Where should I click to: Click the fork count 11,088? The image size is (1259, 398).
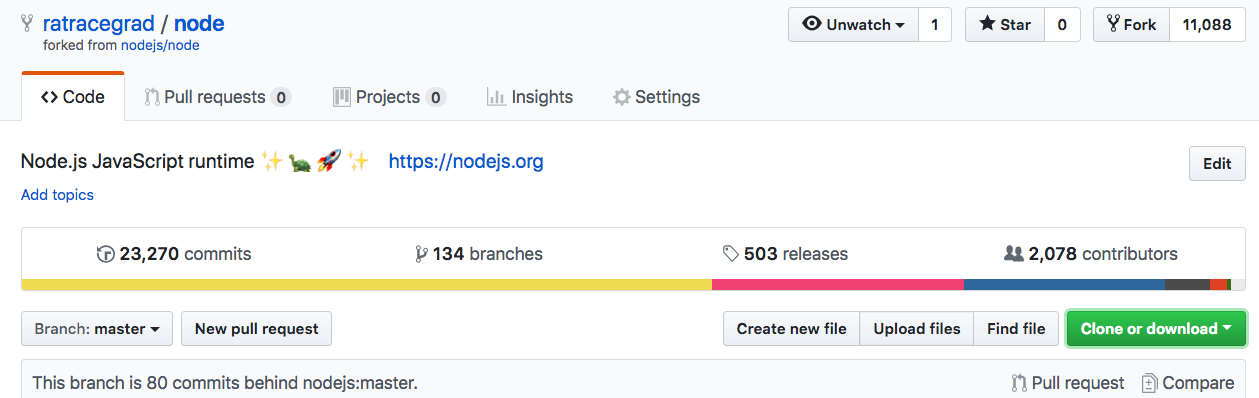click(x=1207, y=25)
